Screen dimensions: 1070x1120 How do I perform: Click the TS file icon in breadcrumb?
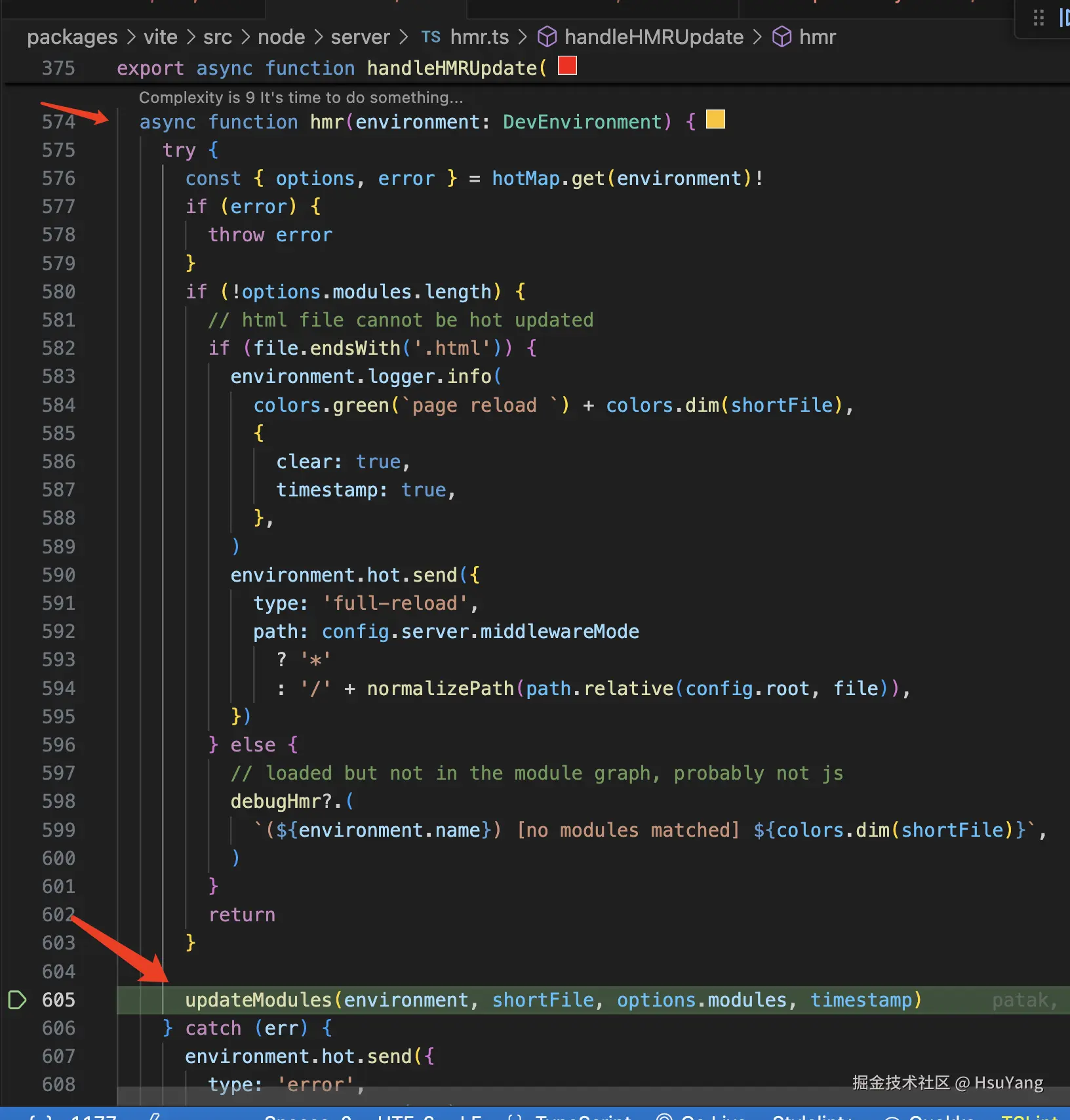(x=431, y=37)
